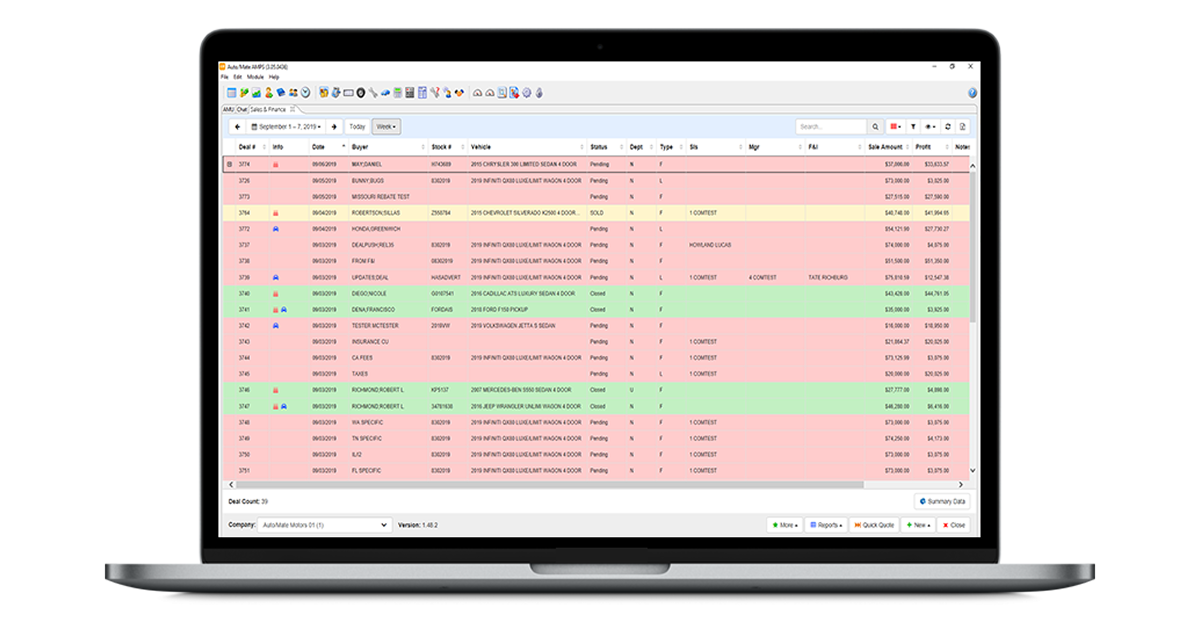Click the Today button
Image resolution: width=1200 pixels, height=630 pixels.
(357, 127)
